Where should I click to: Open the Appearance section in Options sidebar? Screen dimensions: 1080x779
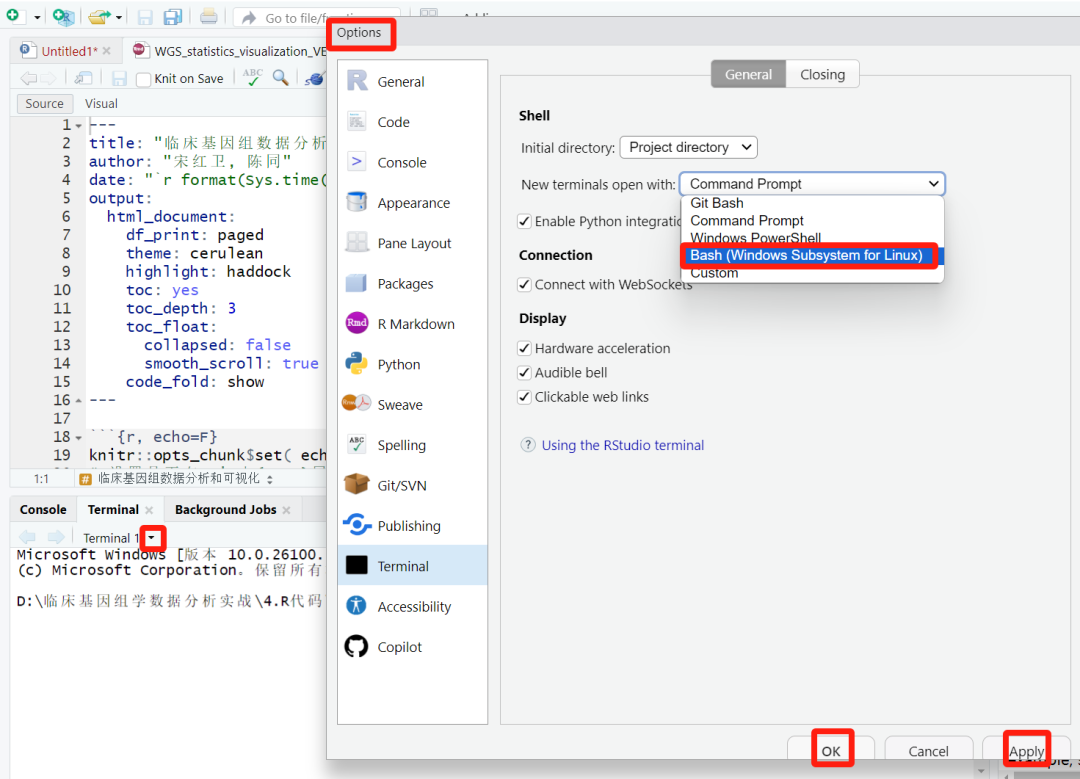point(412,202)
